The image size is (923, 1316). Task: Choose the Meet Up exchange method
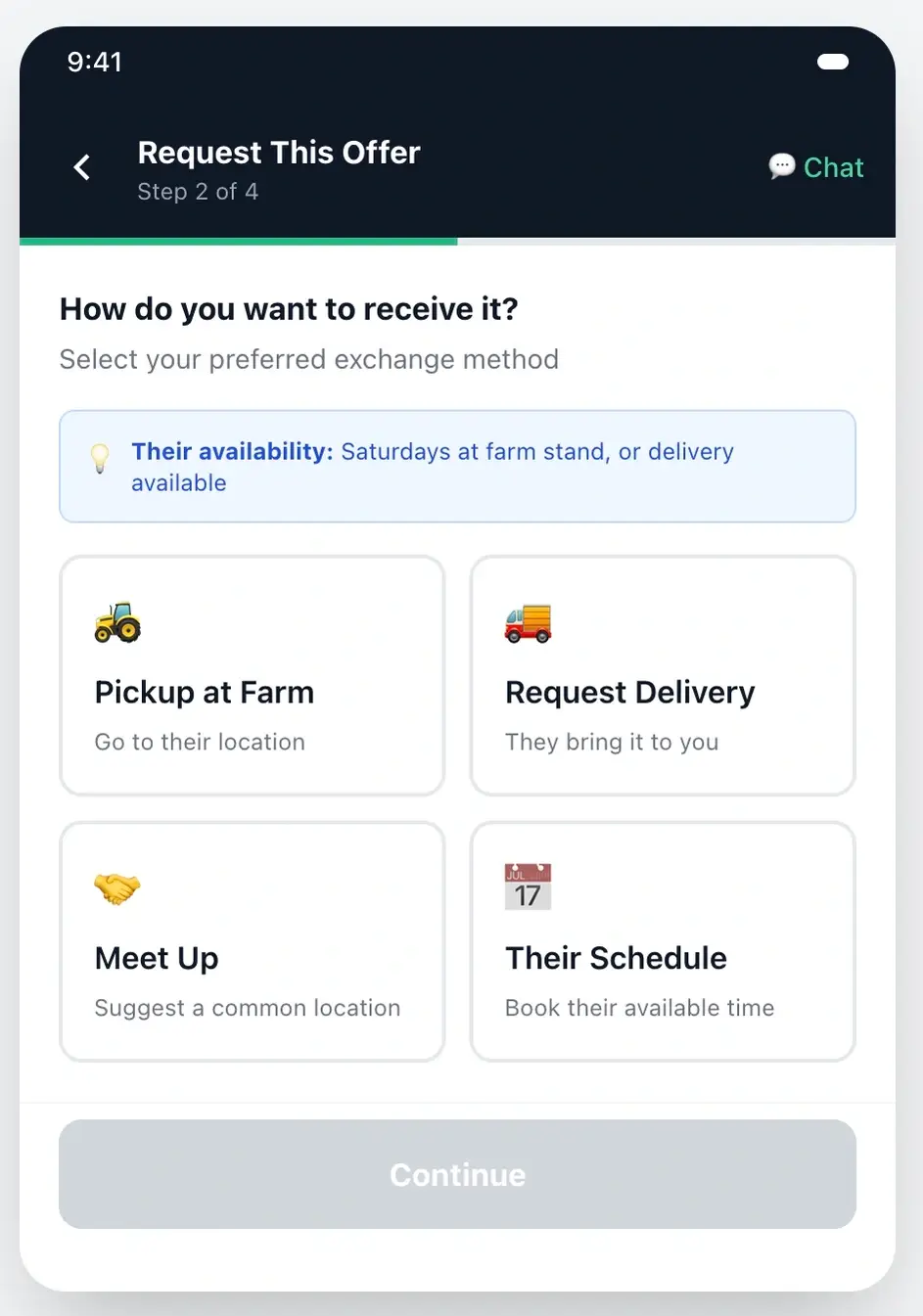pyautogui.click(x=252, y=941)
